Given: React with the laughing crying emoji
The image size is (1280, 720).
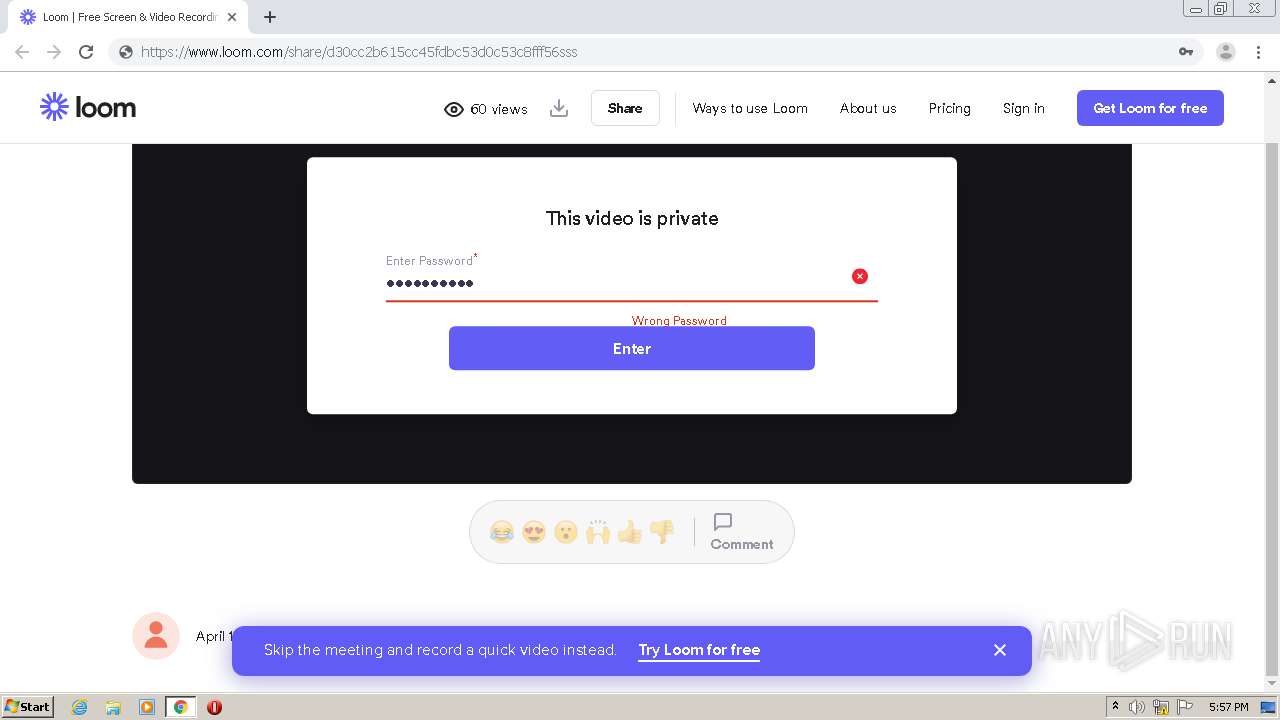Looking at the screenshot, I should [502, 532].
